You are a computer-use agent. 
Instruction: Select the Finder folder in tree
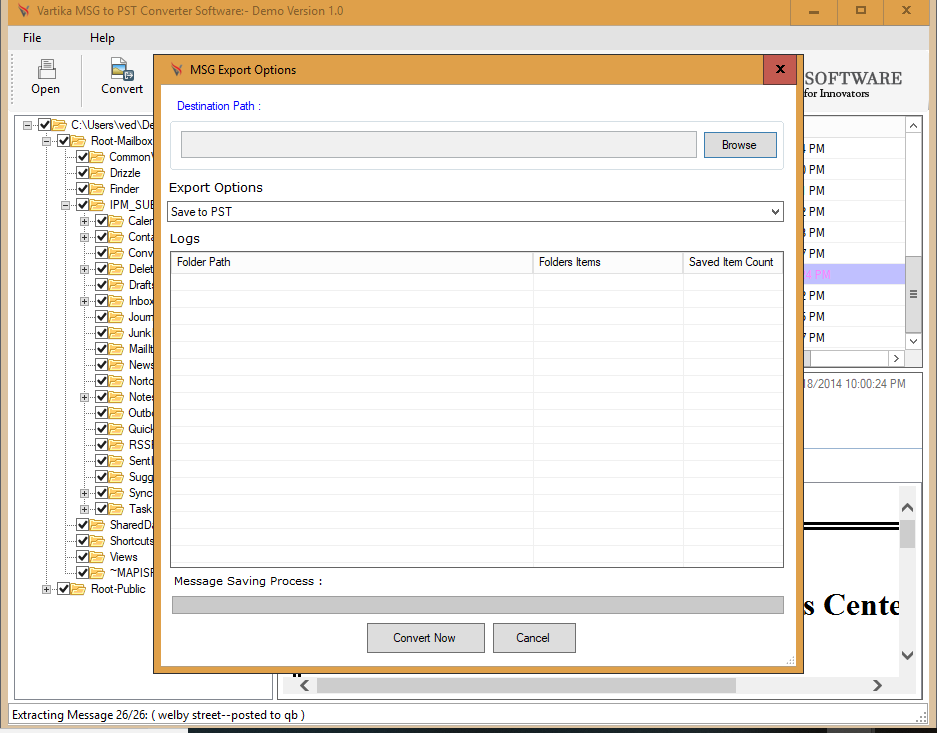coord(124,189)
